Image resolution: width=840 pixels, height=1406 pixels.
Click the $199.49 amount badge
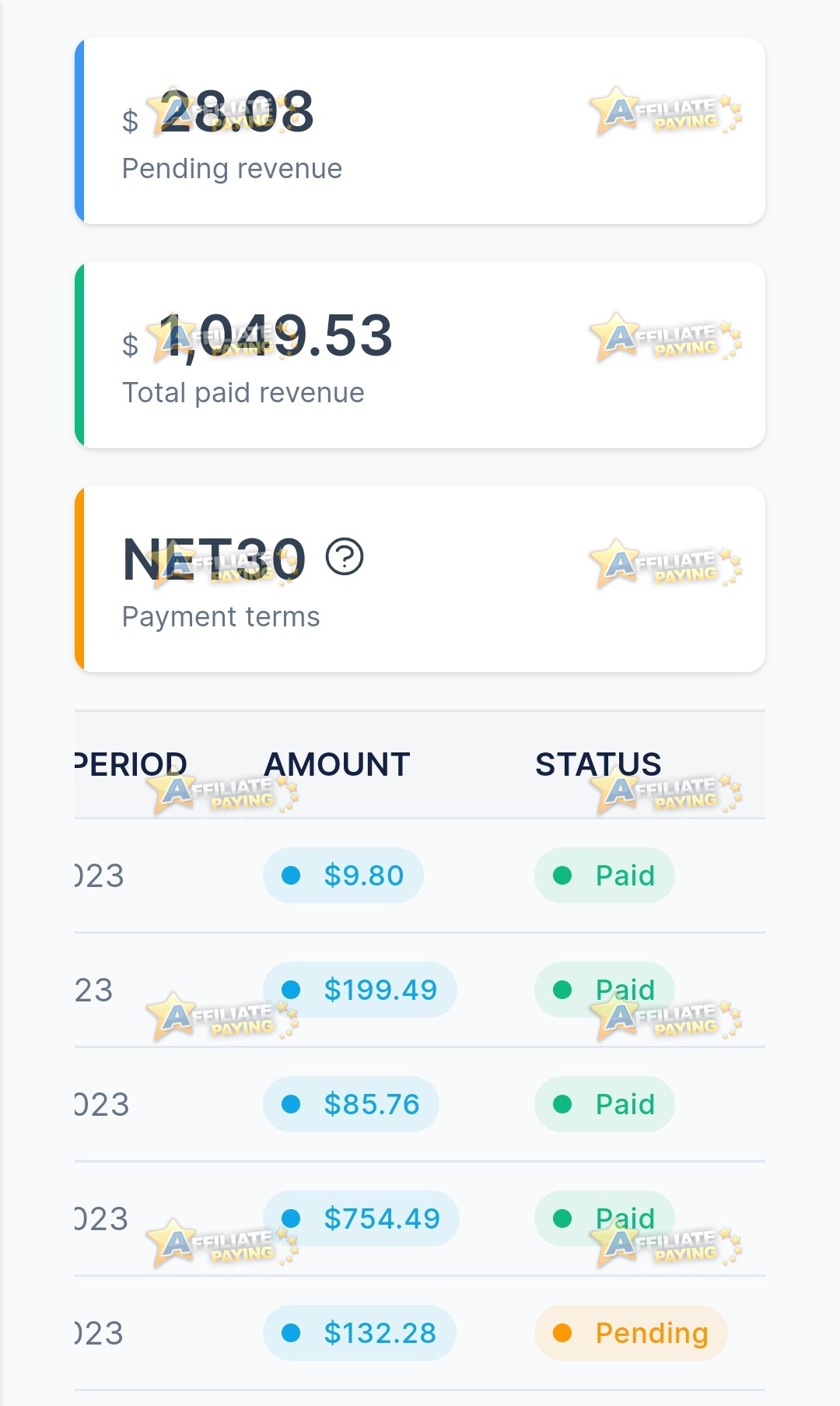[359, 990]
